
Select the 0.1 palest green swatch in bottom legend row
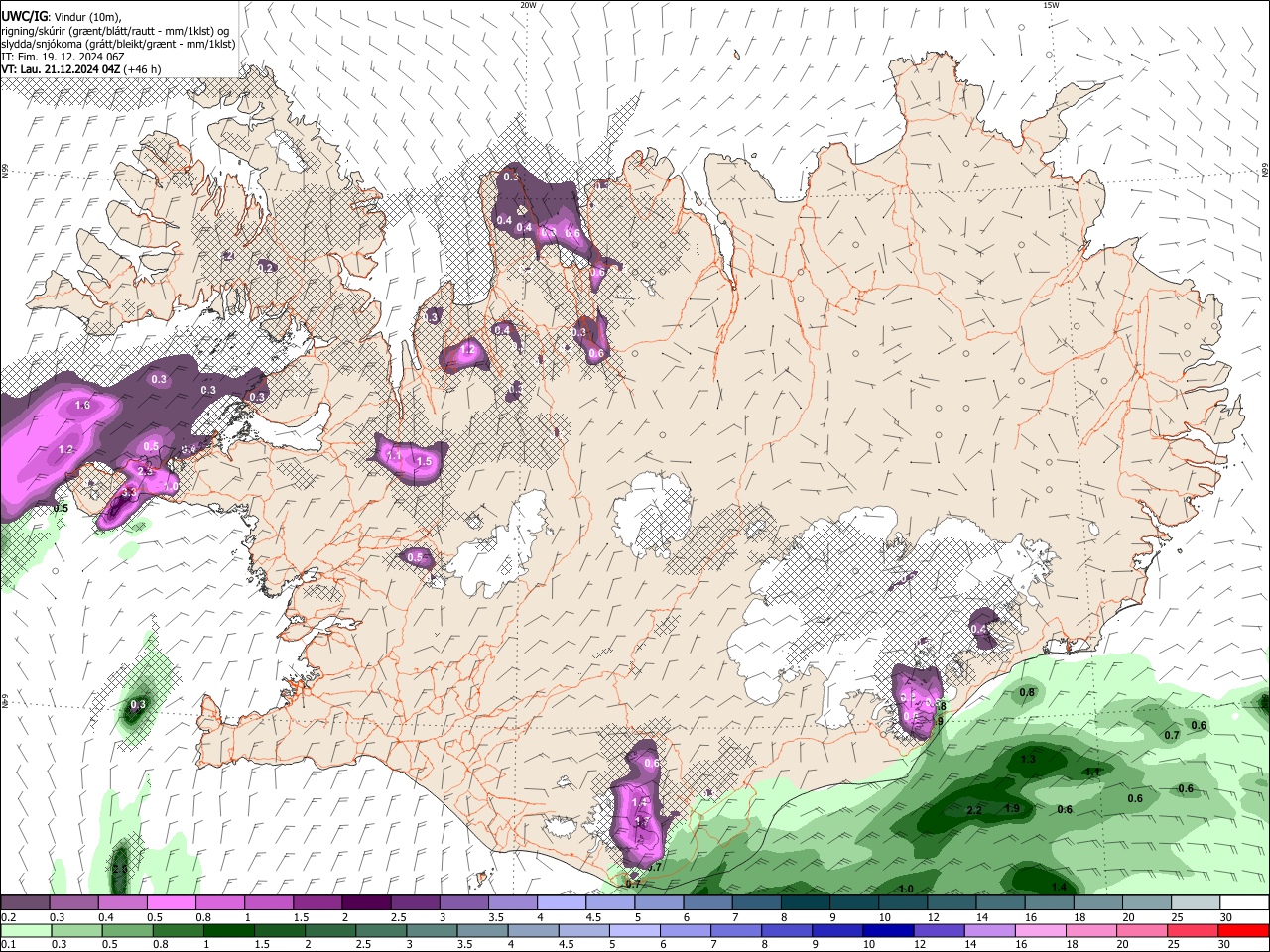26,931
